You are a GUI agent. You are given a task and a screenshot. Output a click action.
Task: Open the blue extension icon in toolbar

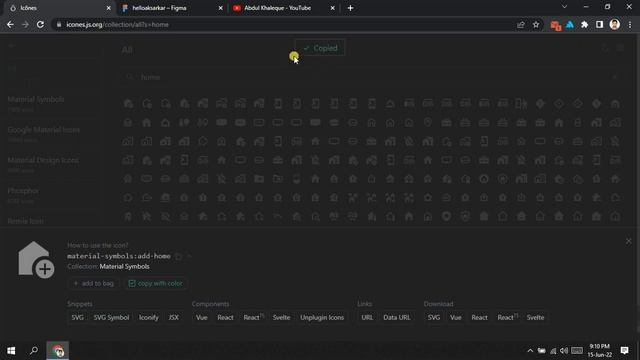click(570, 24)
